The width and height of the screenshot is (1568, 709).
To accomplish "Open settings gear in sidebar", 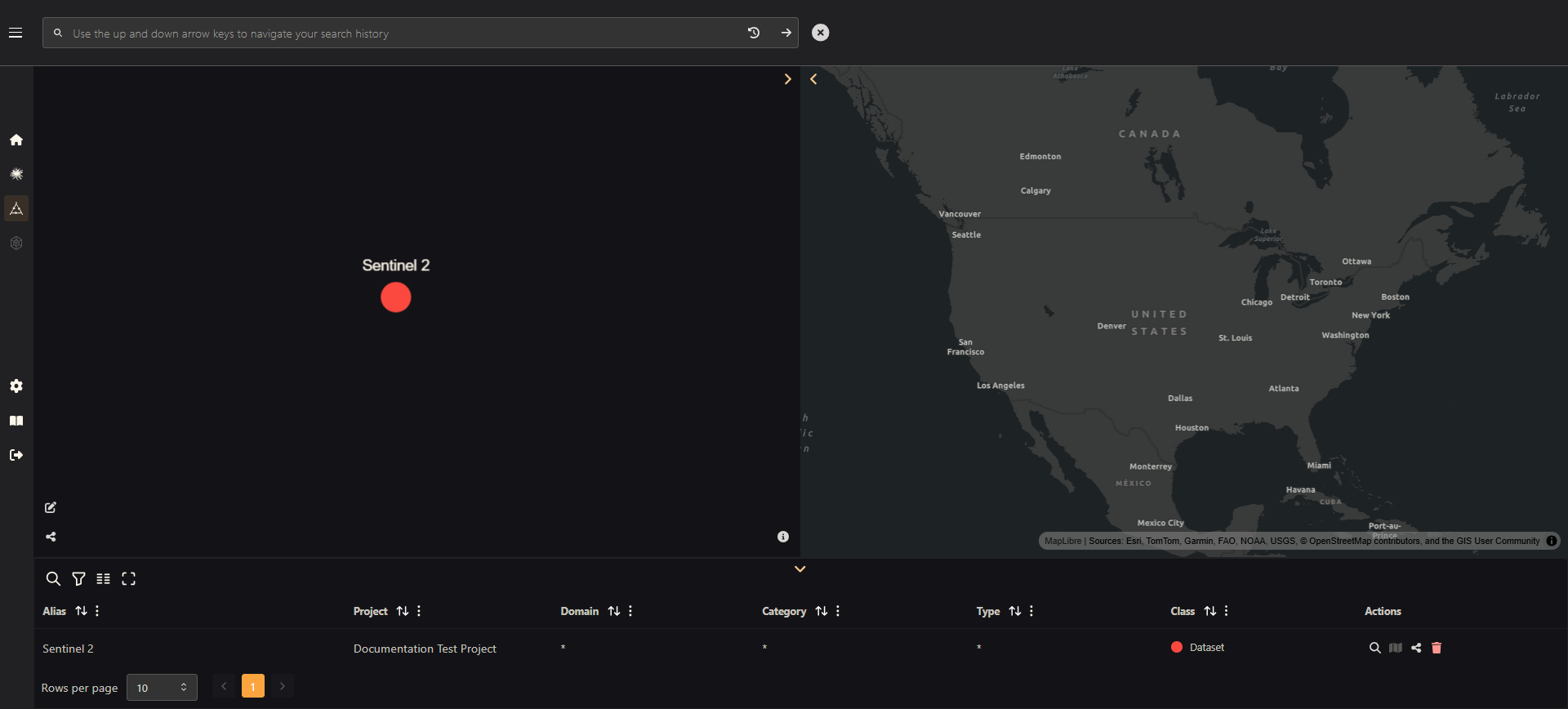I will pos(16,386).
